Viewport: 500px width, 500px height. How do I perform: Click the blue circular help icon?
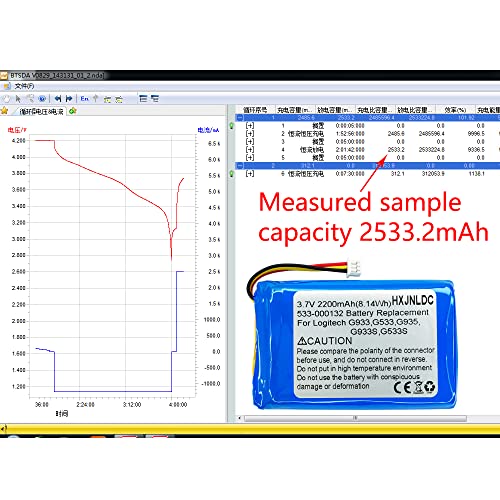(x=42, y=99)
